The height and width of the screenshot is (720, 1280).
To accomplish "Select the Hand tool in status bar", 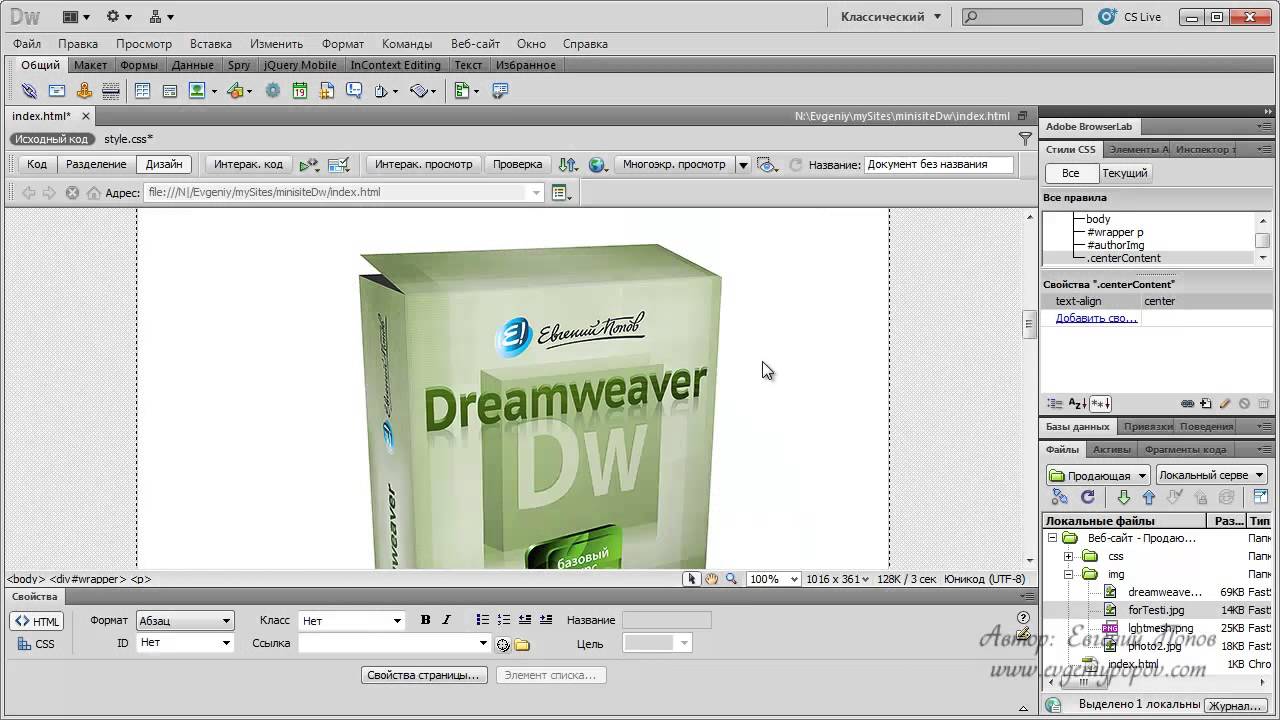I will point(711,579).
